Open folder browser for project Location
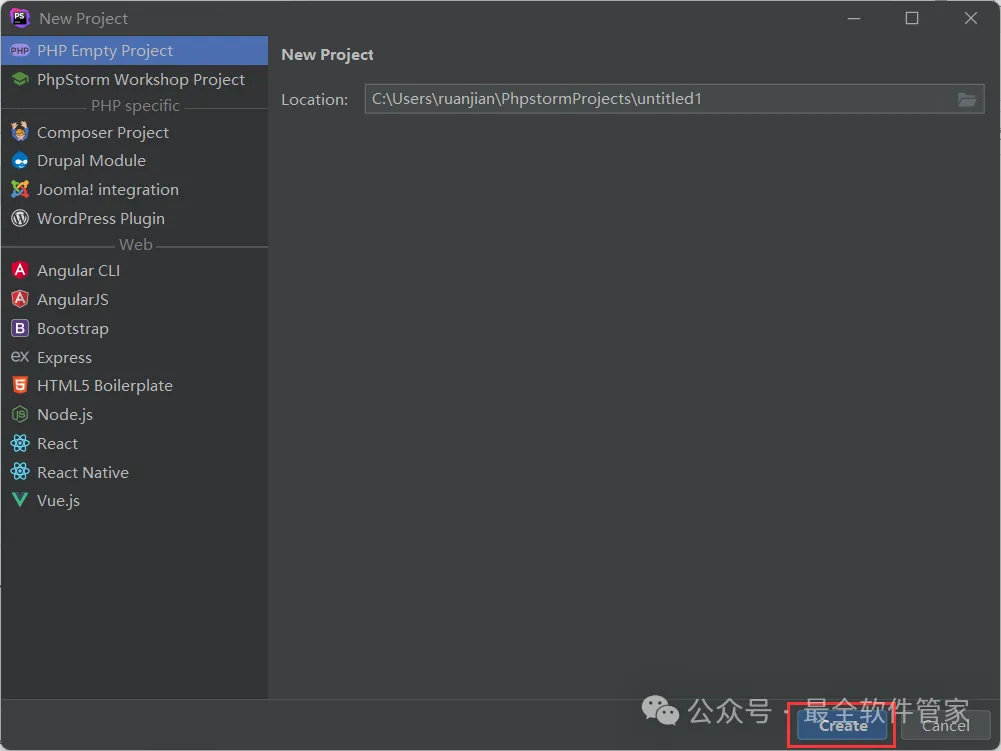 967,99
